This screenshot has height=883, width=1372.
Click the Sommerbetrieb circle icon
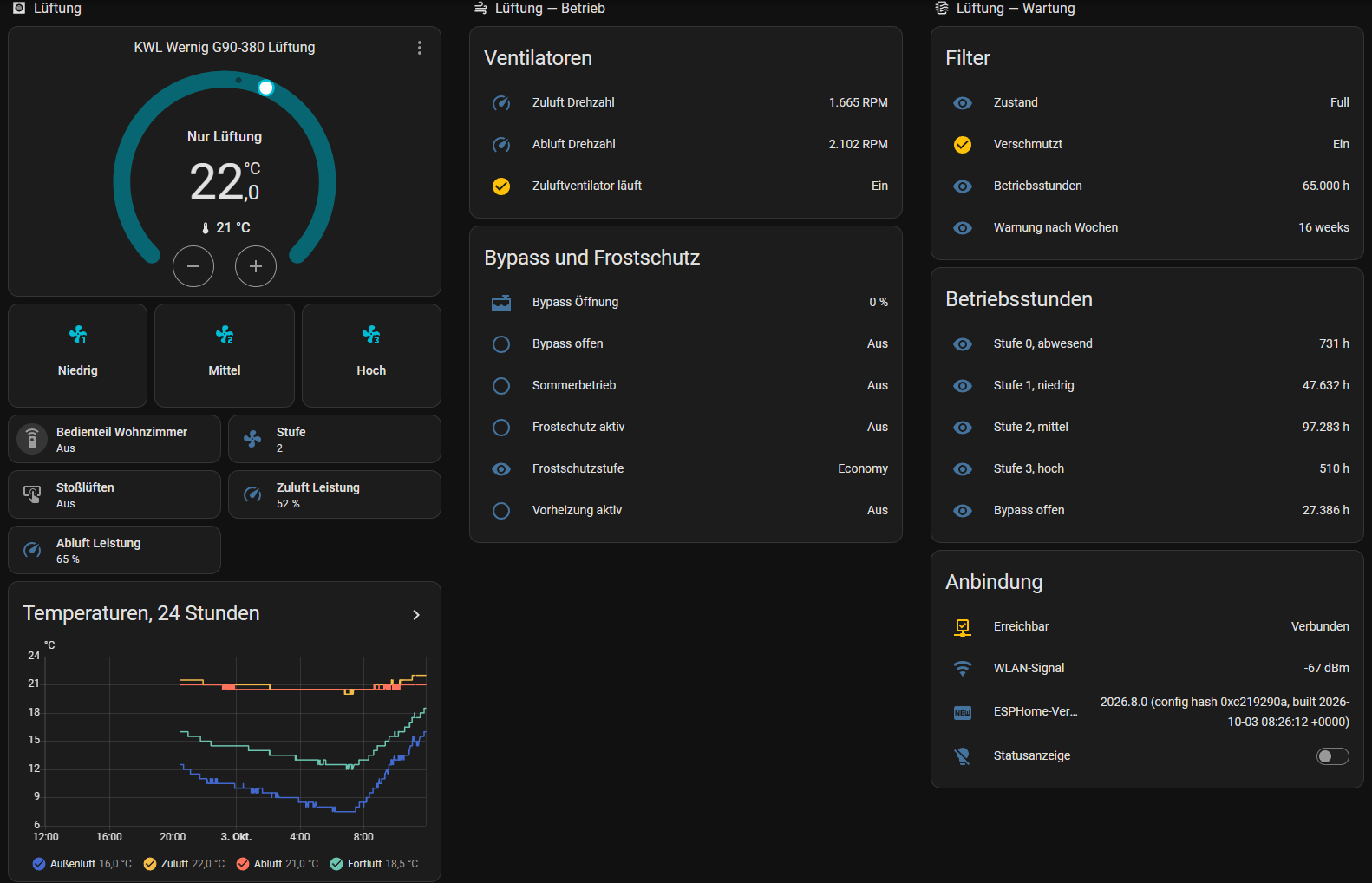501,385
